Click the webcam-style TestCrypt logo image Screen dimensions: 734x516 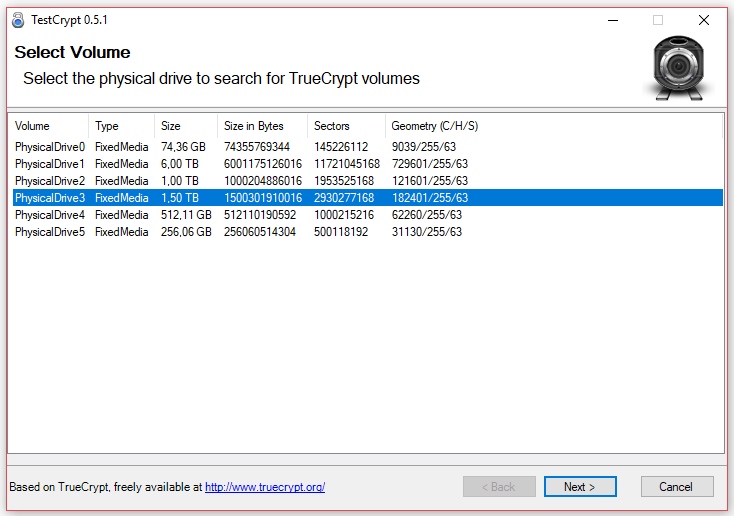(678, 68)
